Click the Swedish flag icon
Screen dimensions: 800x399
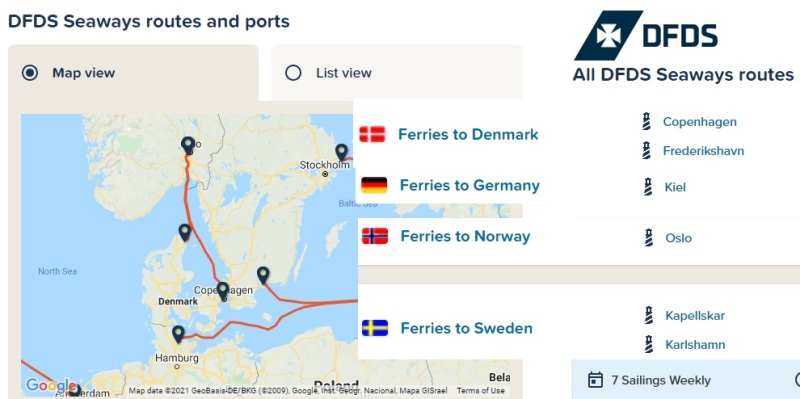pos(375,328)
